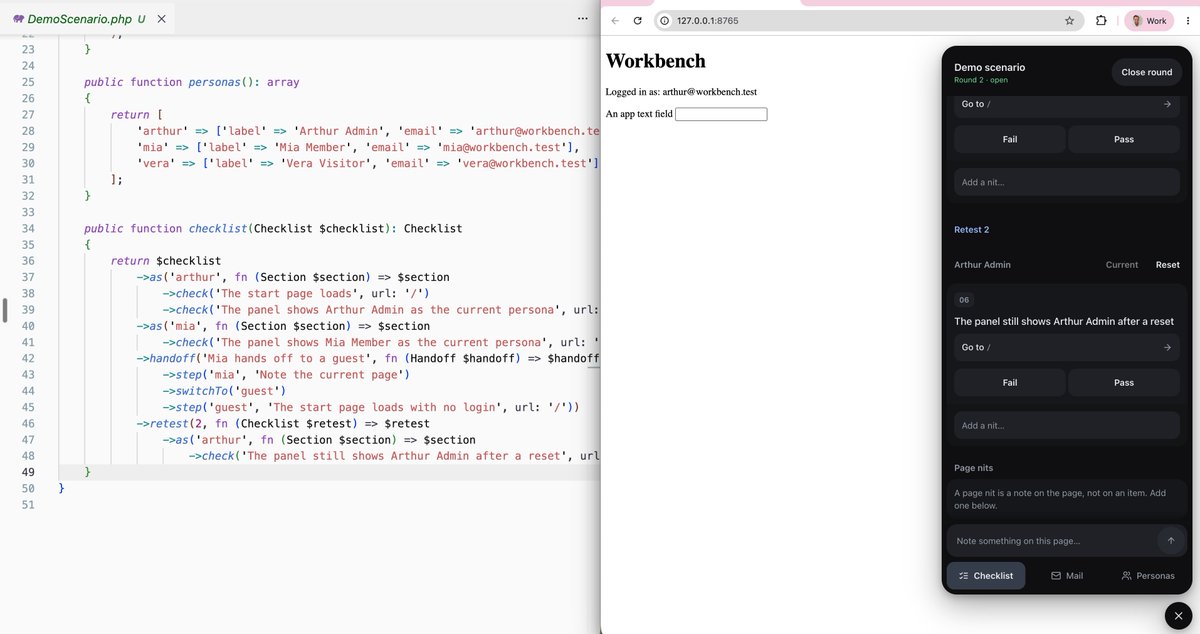This screenshot has width=1200, height=634.
Task: View site information icon in address bar
Action: point(664,20)
